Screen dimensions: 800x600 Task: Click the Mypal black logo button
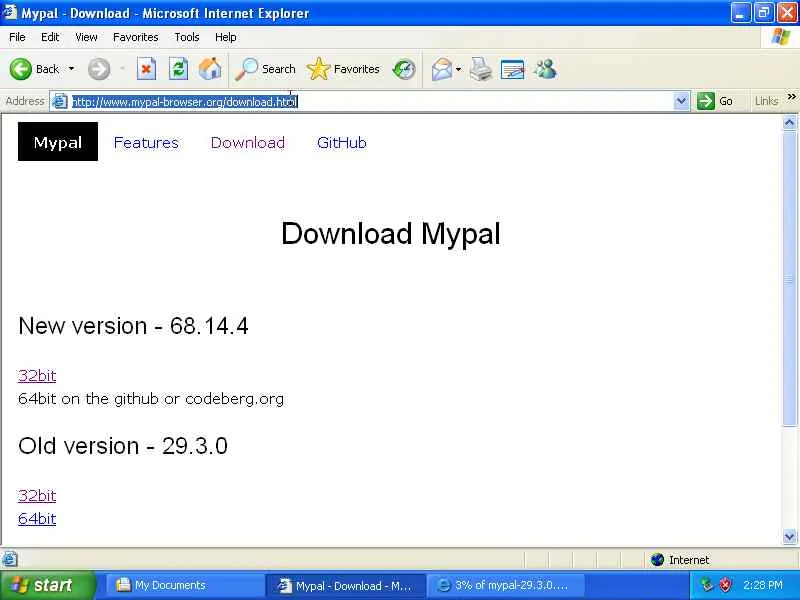pos(58,141)
